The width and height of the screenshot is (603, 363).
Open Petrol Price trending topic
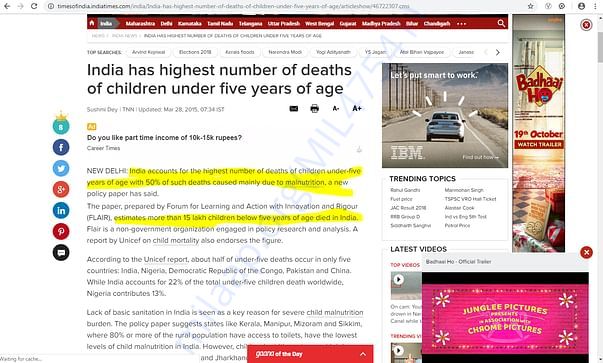457,225
